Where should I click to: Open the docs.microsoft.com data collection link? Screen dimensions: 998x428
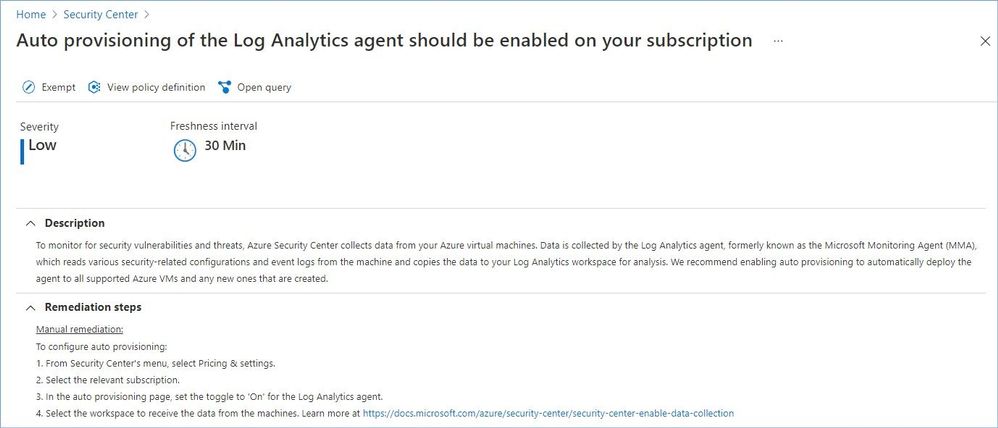[548, 413]
